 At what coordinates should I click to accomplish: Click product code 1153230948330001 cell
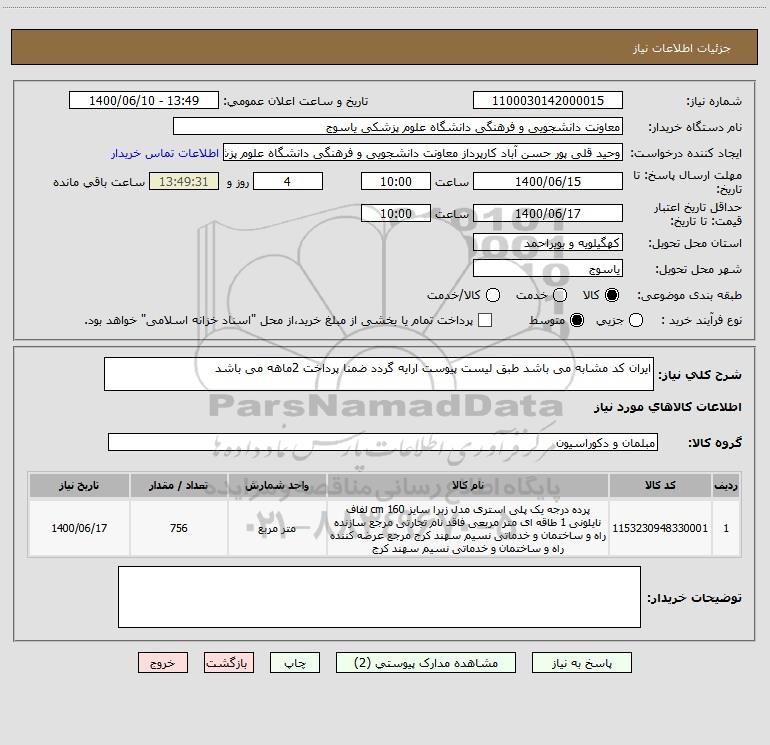coord(660,528)
